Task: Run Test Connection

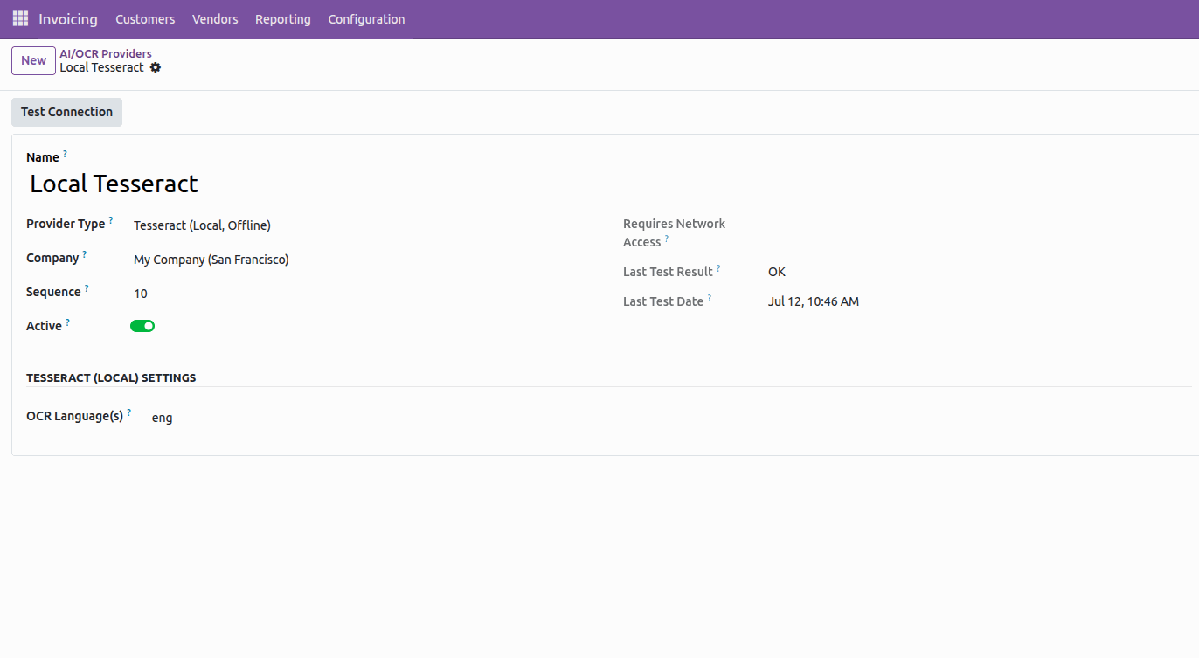Action: (67, 112)
